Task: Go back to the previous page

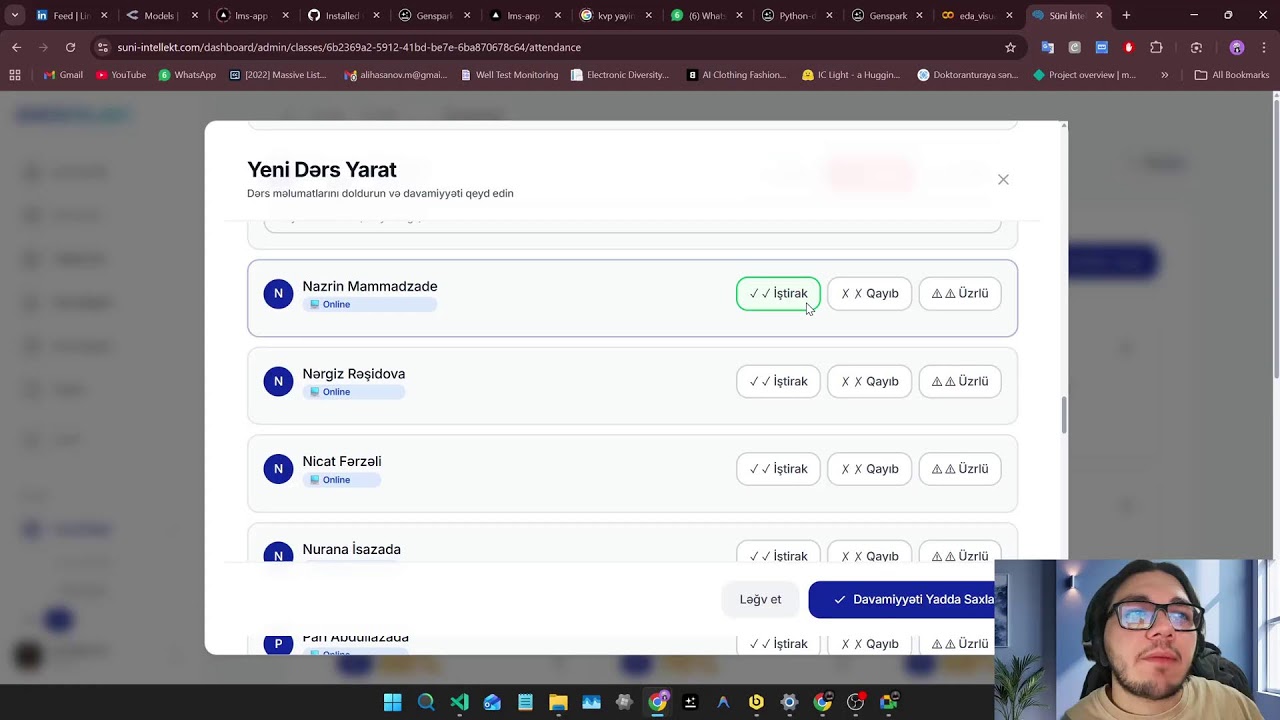Action: [16, 47]
